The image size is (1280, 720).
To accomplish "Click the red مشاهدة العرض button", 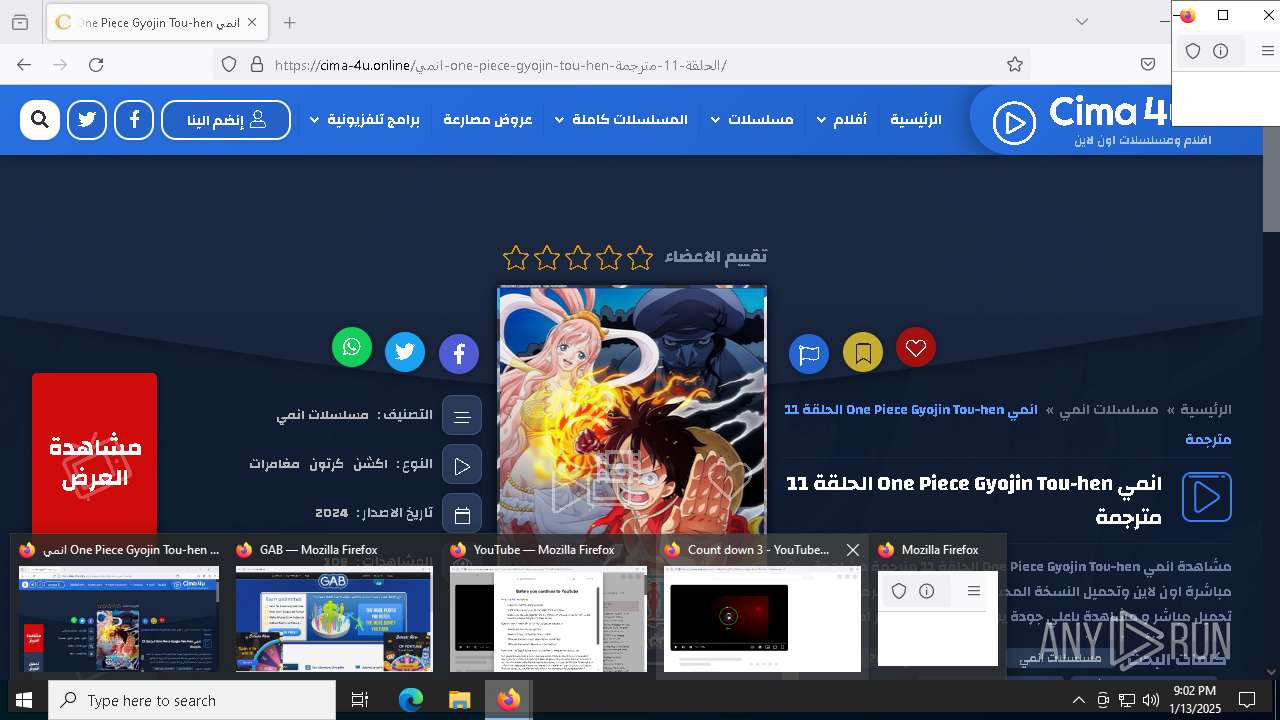I will point(94,461).
